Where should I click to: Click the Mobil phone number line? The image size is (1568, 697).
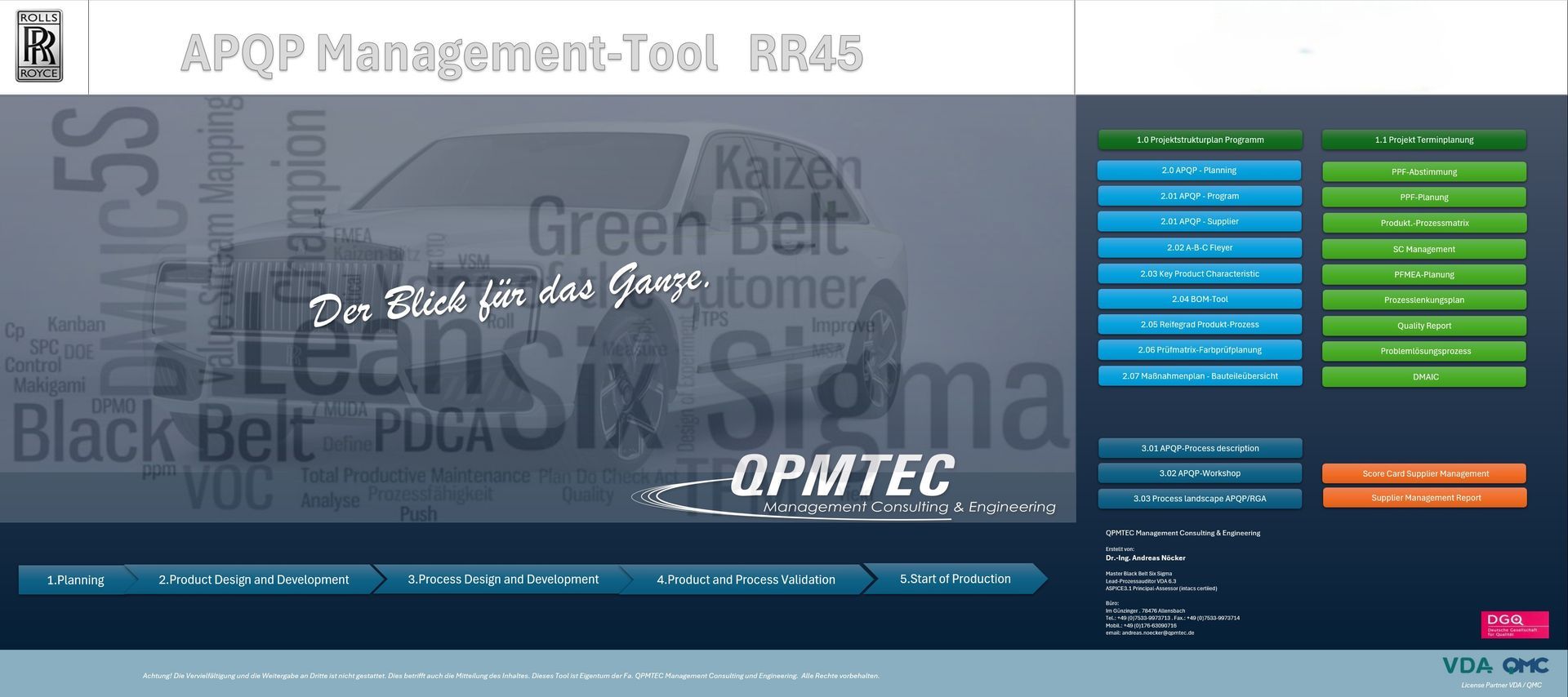[x=1141, y=625]
